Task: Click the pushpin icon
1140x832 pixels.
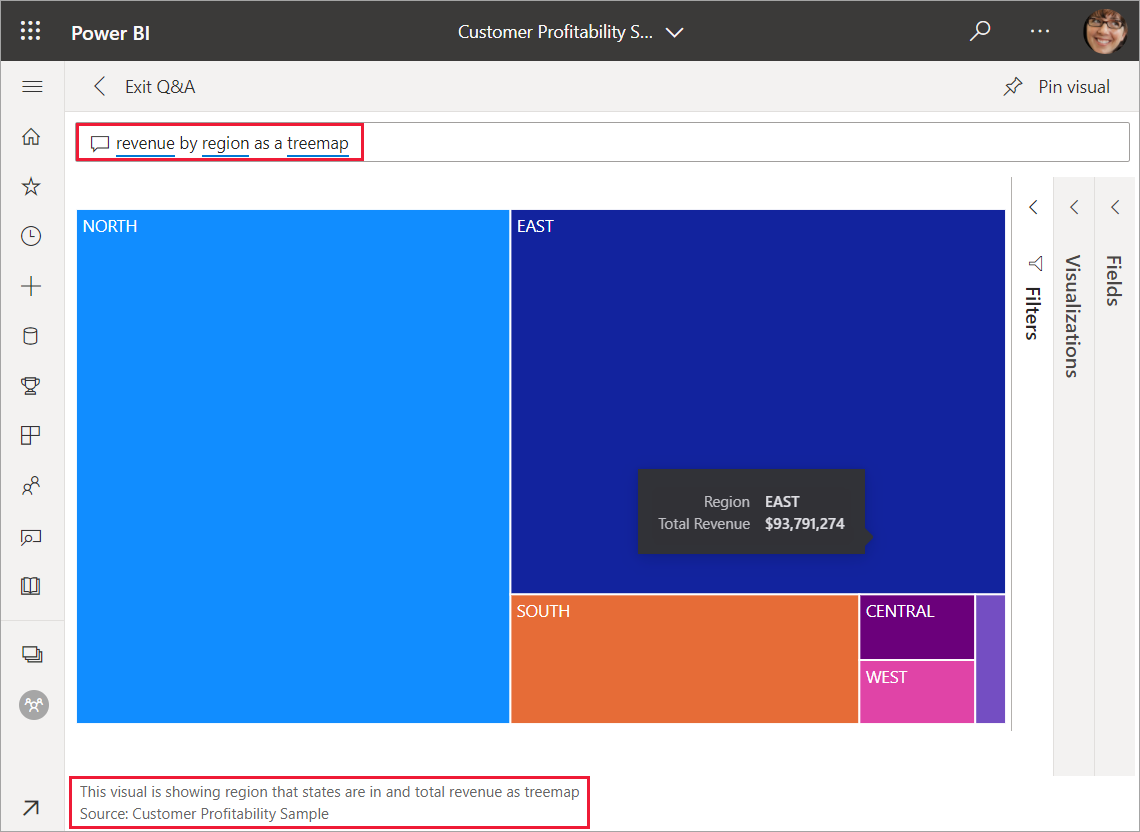Action: coord(1013,87)
